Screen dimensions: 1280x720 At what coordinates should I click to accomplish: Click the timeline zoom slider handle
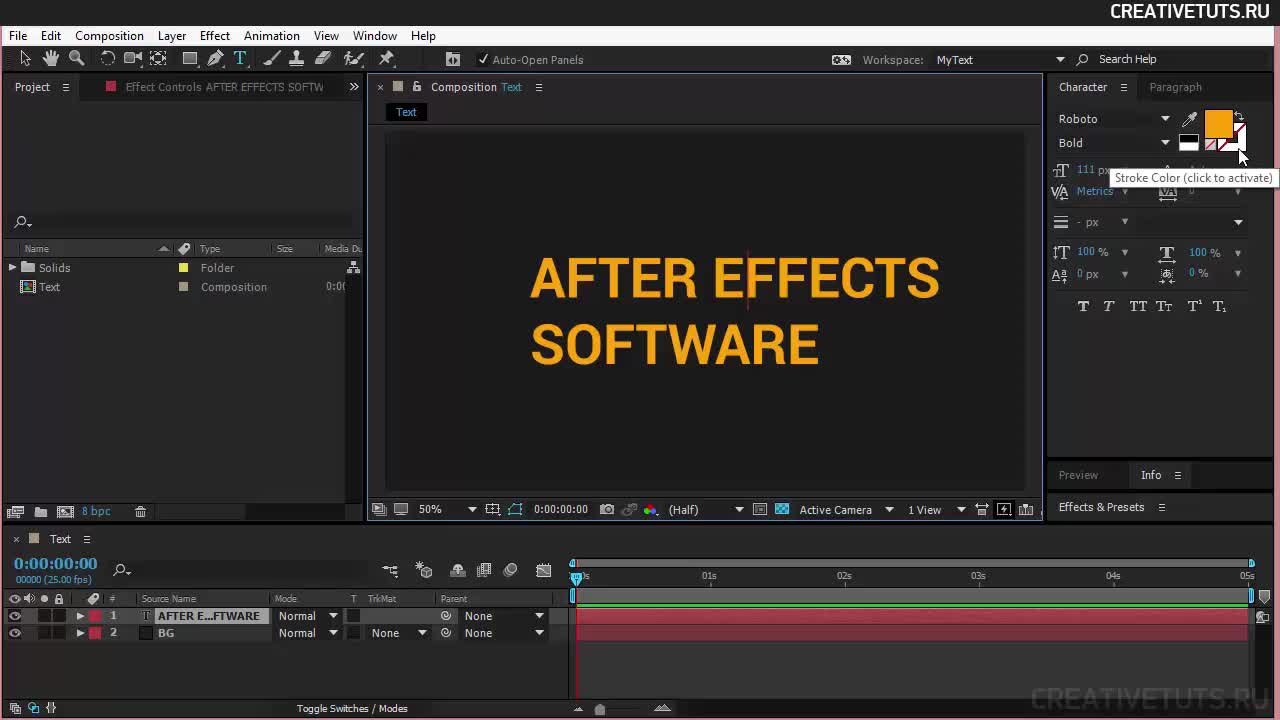tap(599, 709)
